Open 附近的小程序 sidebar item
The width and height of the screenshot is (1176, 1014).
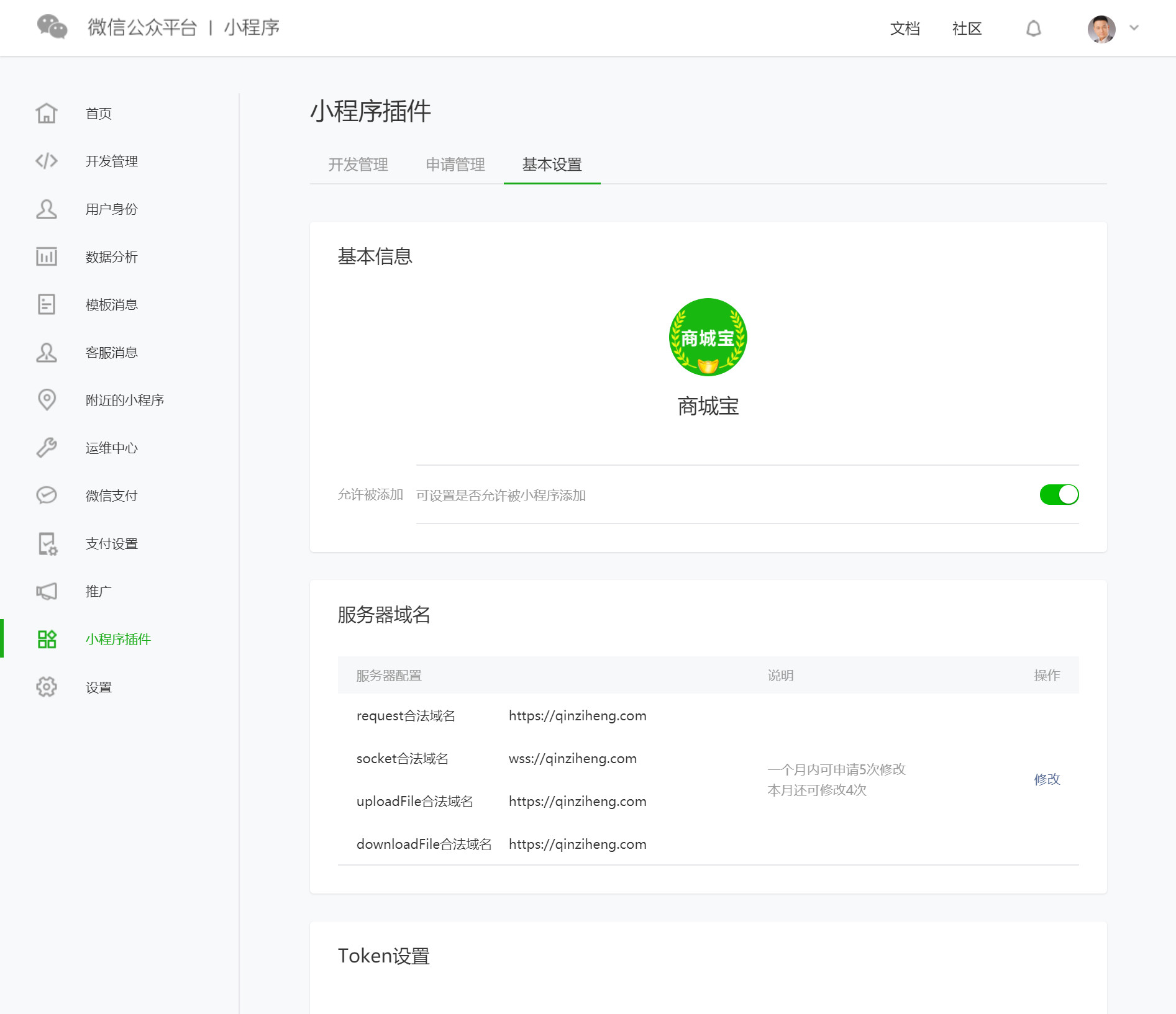pos(125,401)
